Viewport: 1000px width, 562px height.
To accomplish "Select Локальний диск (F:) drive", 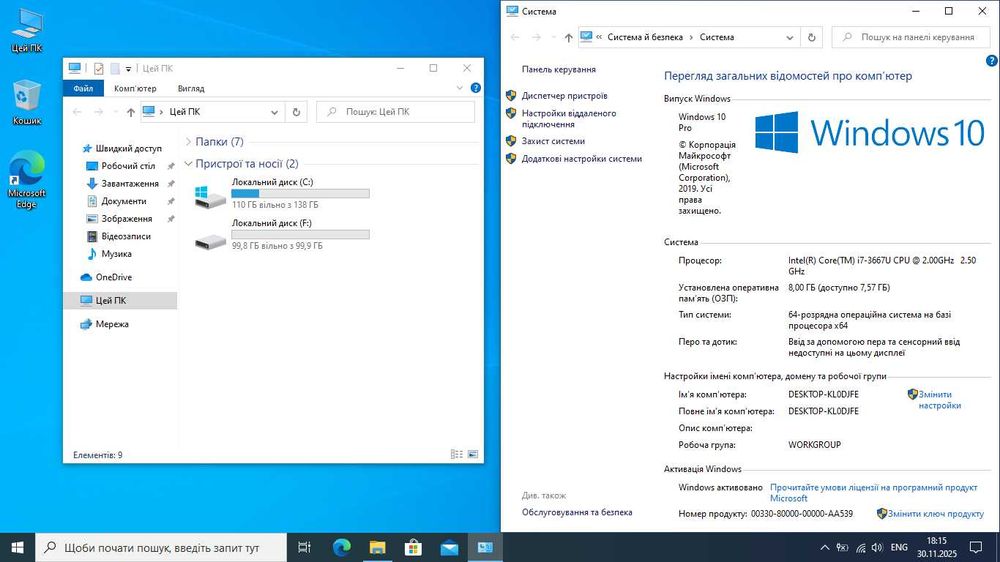I will tap(281, 234).
